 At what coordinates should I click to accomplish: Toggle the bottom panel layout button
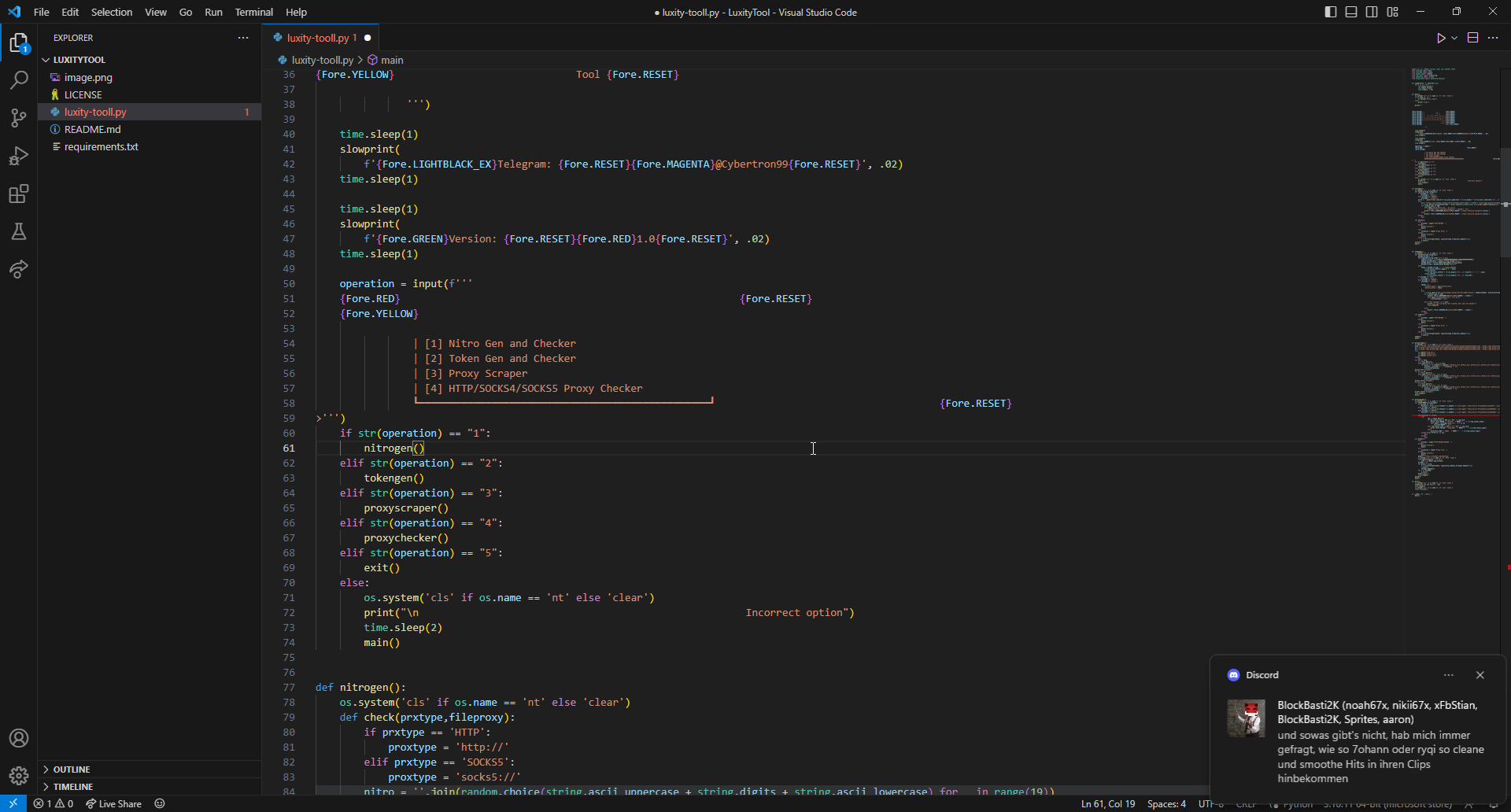pyautogui.click(x=1351, y=12)
